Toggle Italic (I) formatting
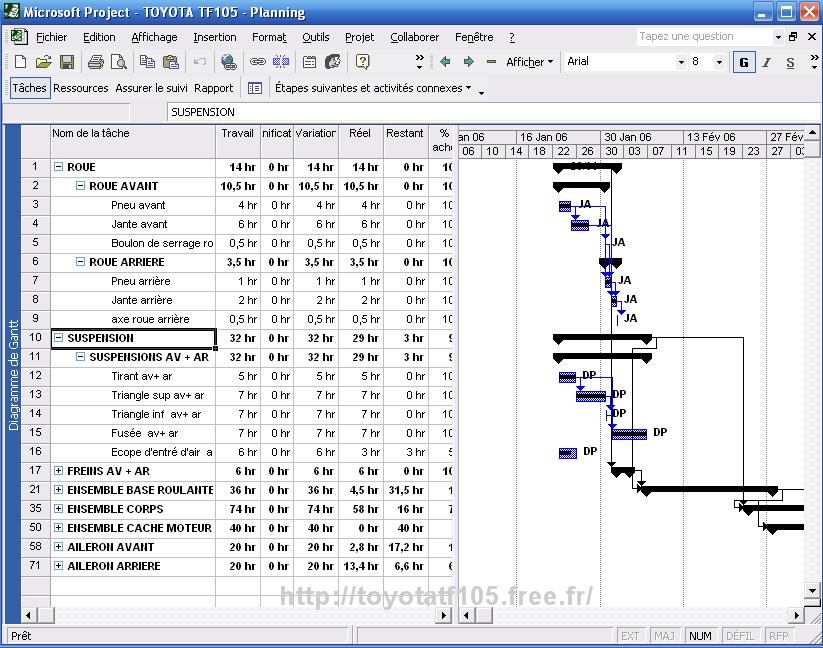823x648 pixels. (x=767, y=62)
